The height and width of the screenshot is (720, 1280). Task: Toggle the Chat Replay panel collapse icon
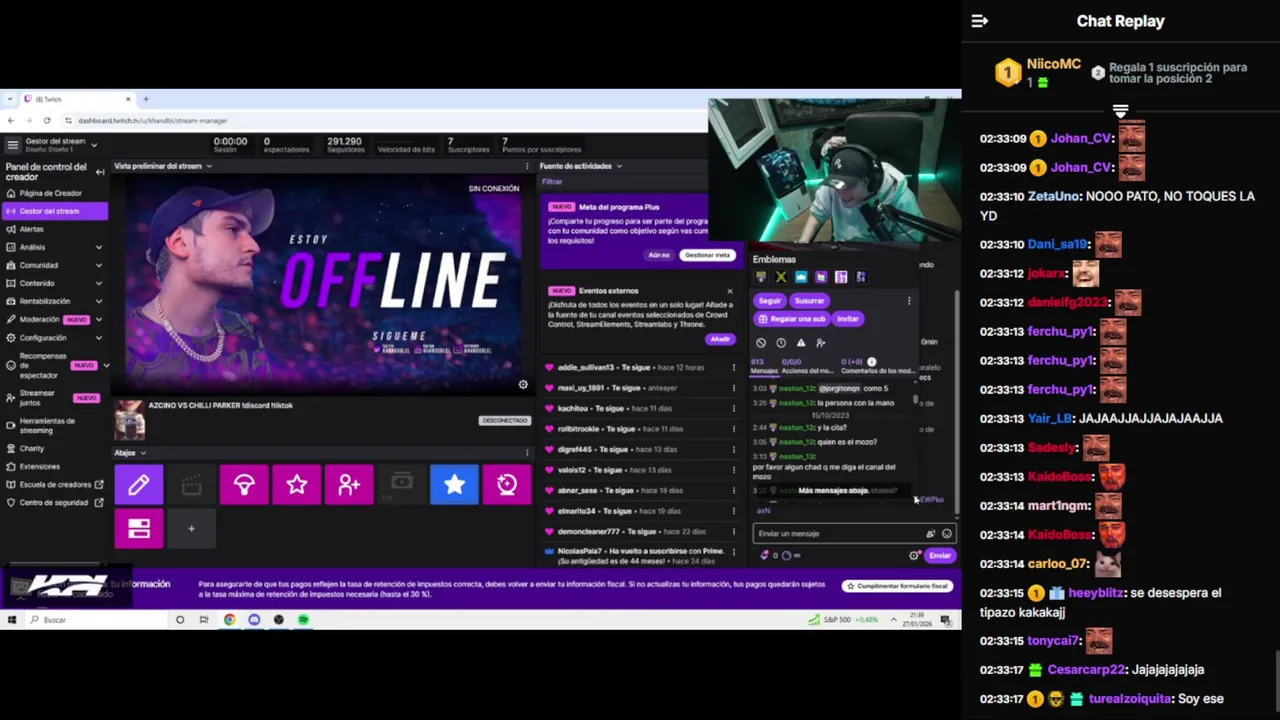(980, 21)
